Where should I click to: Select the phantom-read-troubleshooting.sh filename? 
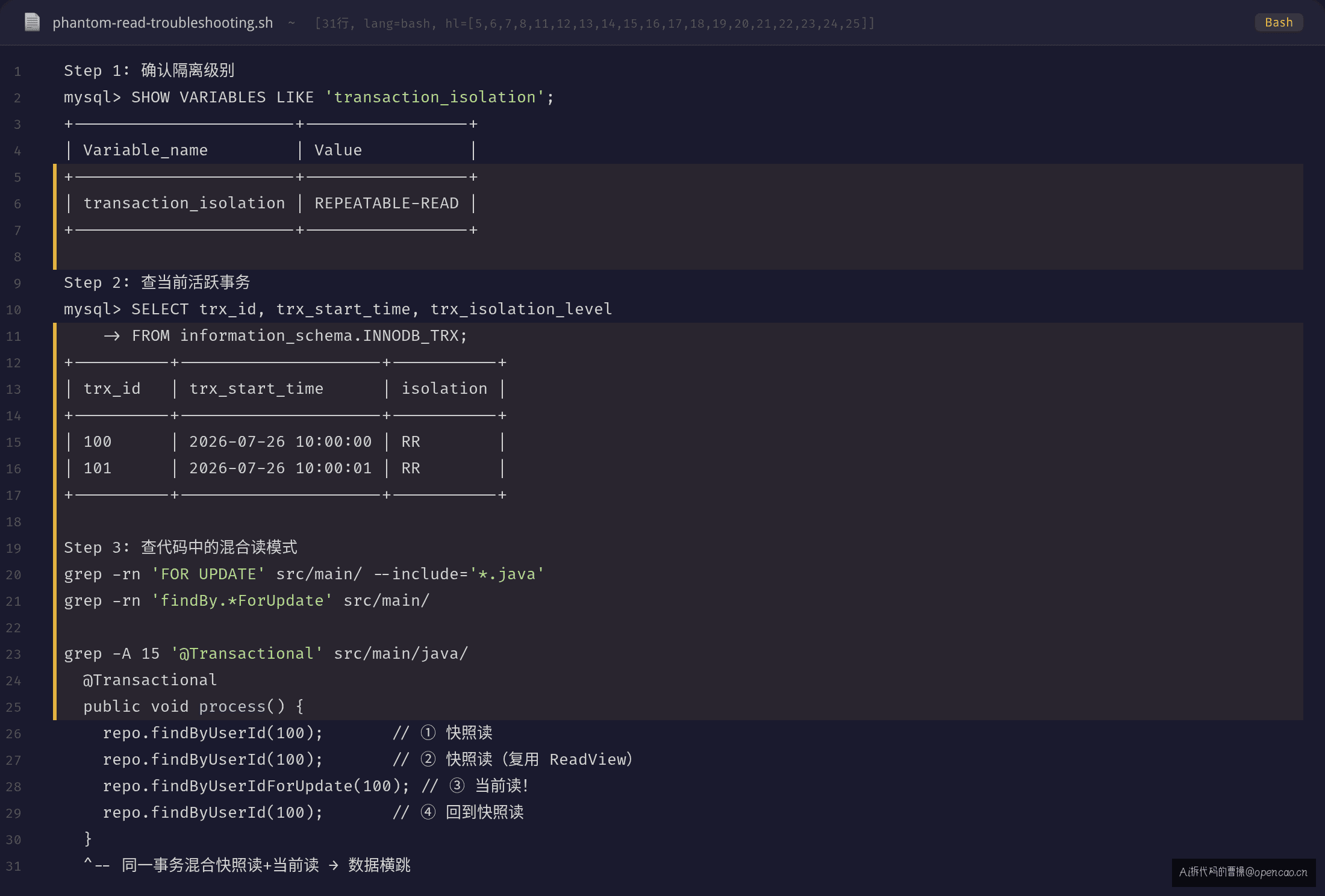click(163, 23)
